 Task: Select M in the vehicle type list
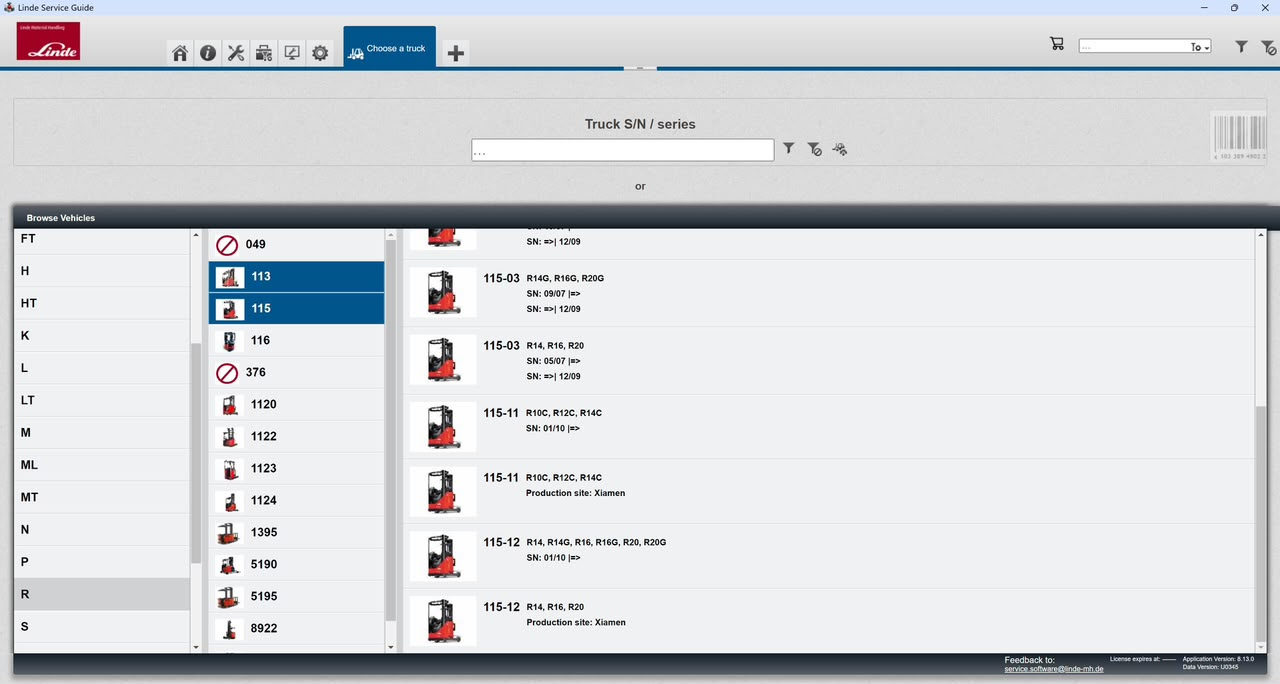(x=102, y=432)
